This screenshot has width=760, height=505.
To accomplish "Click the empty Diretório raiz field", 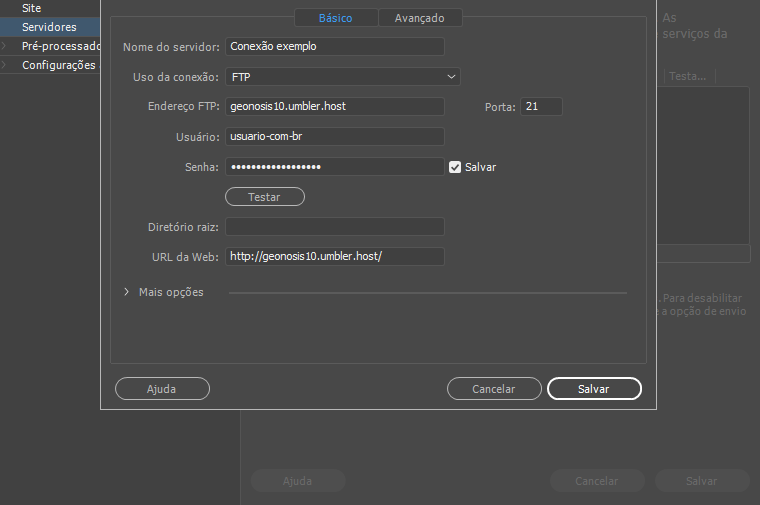I will click(x=334, y=227).
